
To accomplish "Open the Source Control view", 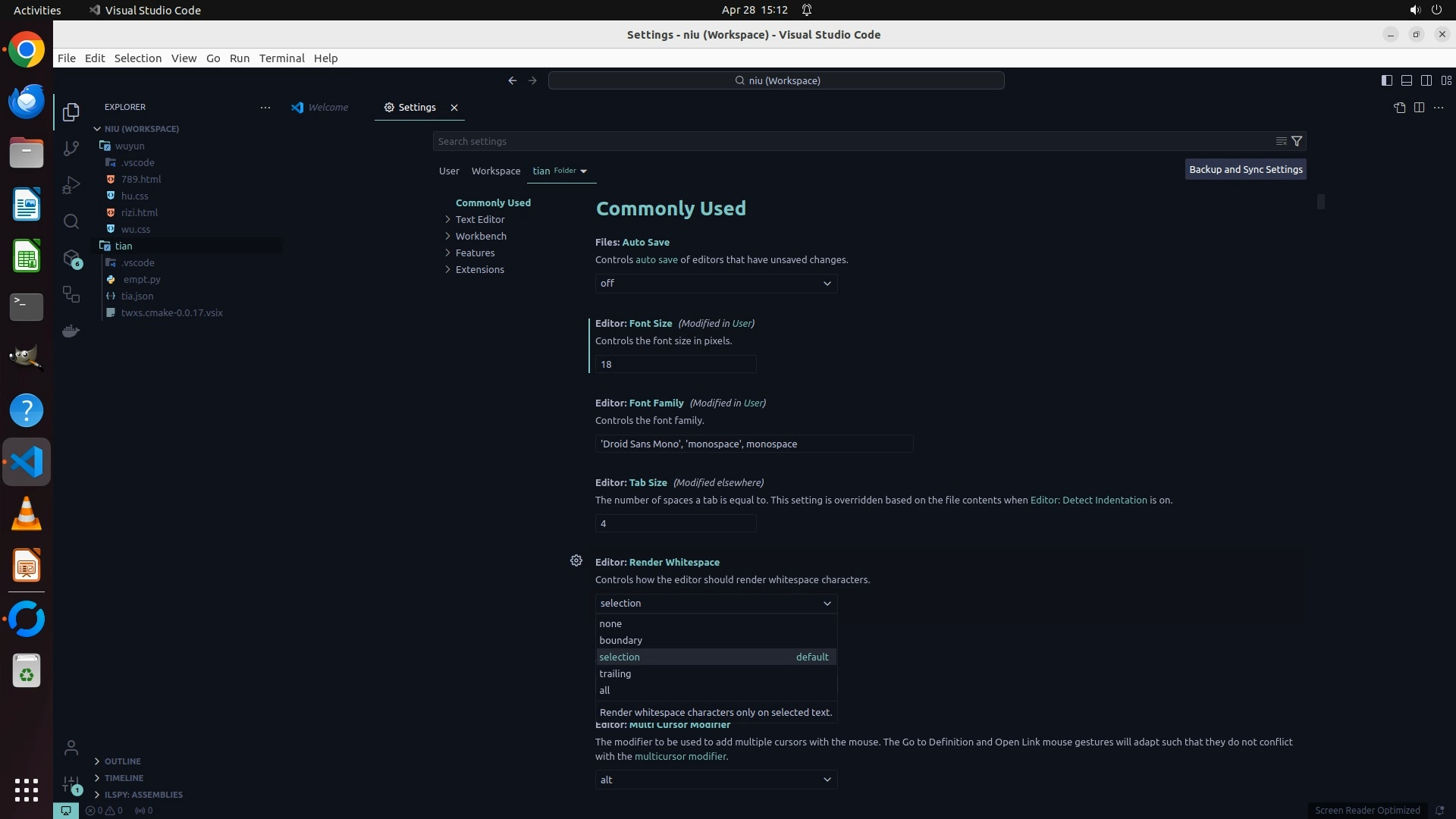I will [x=71, y=149].
